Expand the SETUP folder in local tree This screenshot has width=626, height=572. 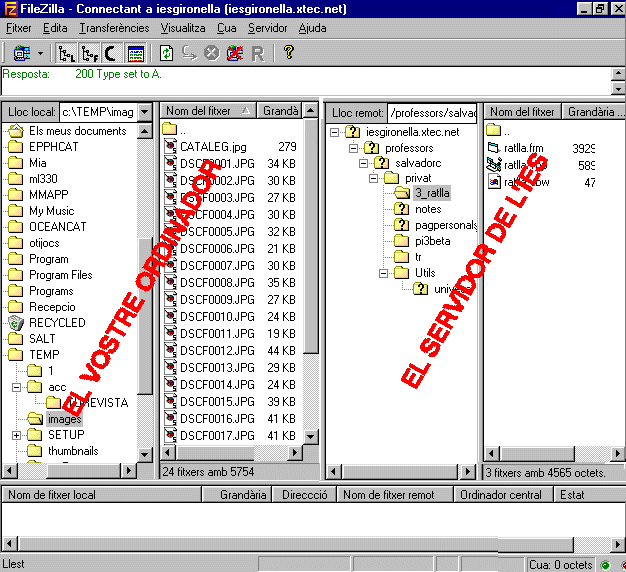point(17,435)
